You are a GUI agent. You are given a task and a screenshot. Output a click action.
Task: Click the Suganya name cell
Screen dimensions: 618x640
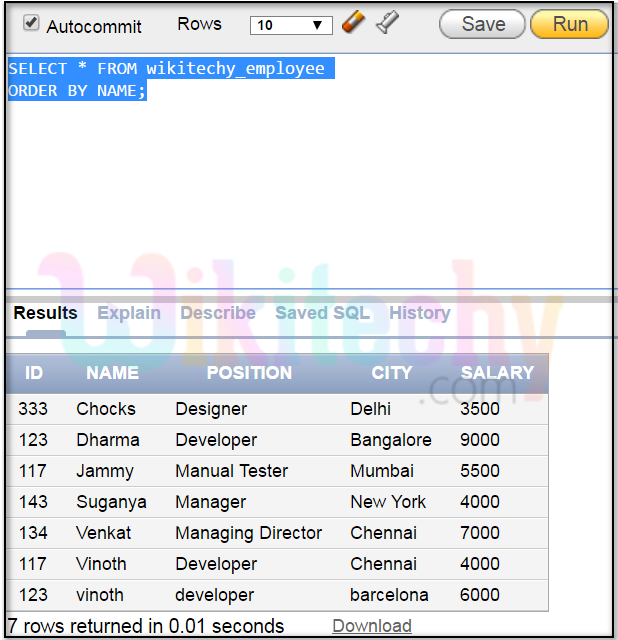(111, 502)
